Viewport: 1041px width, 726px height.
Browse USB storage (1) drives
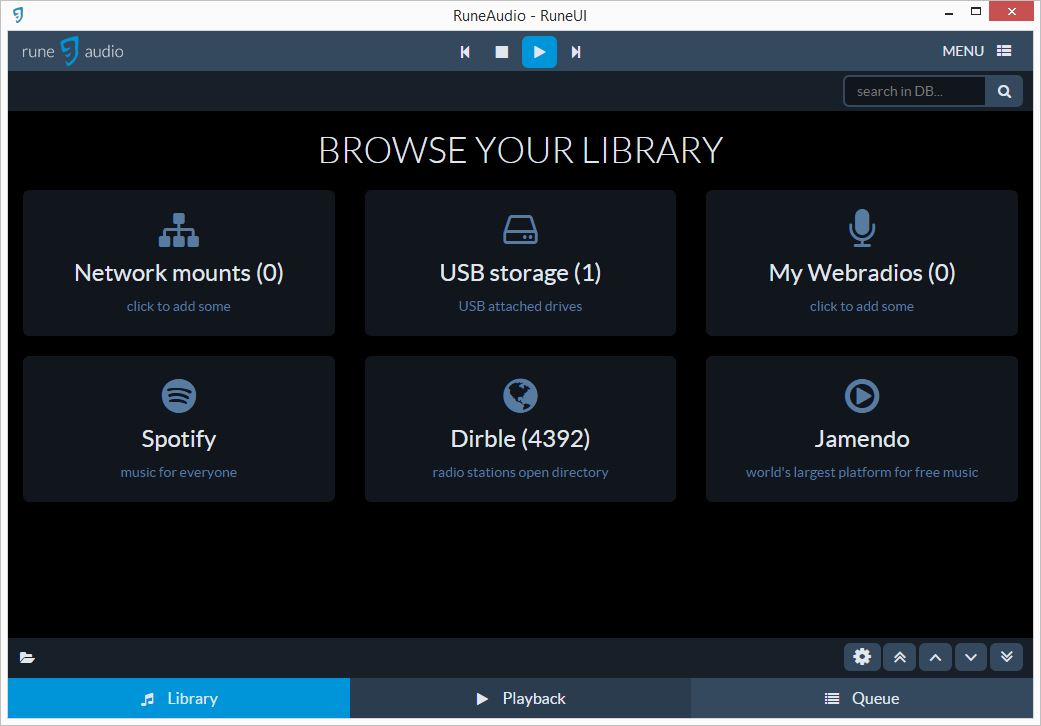point(520,263)
